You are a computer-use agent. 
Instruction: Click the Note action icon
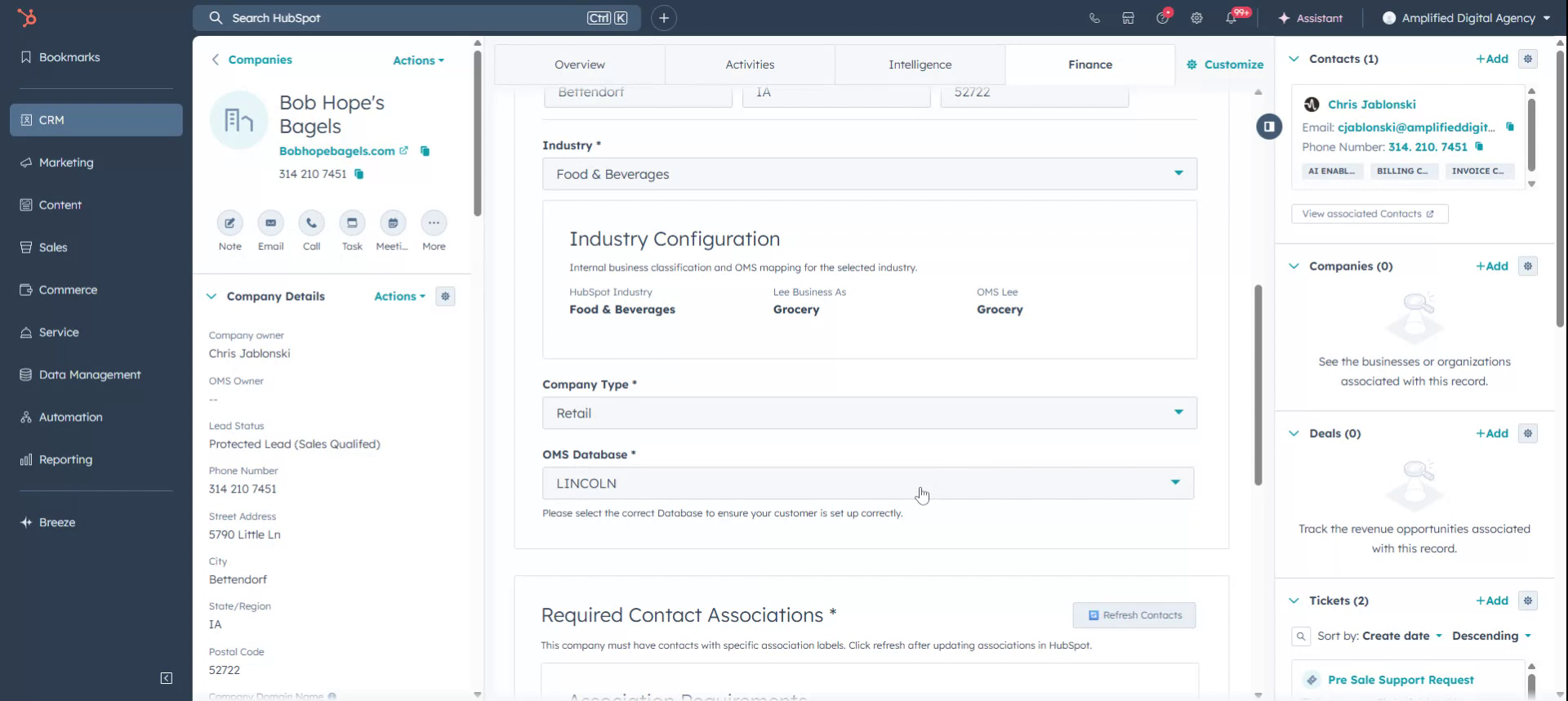pos(229,223)
